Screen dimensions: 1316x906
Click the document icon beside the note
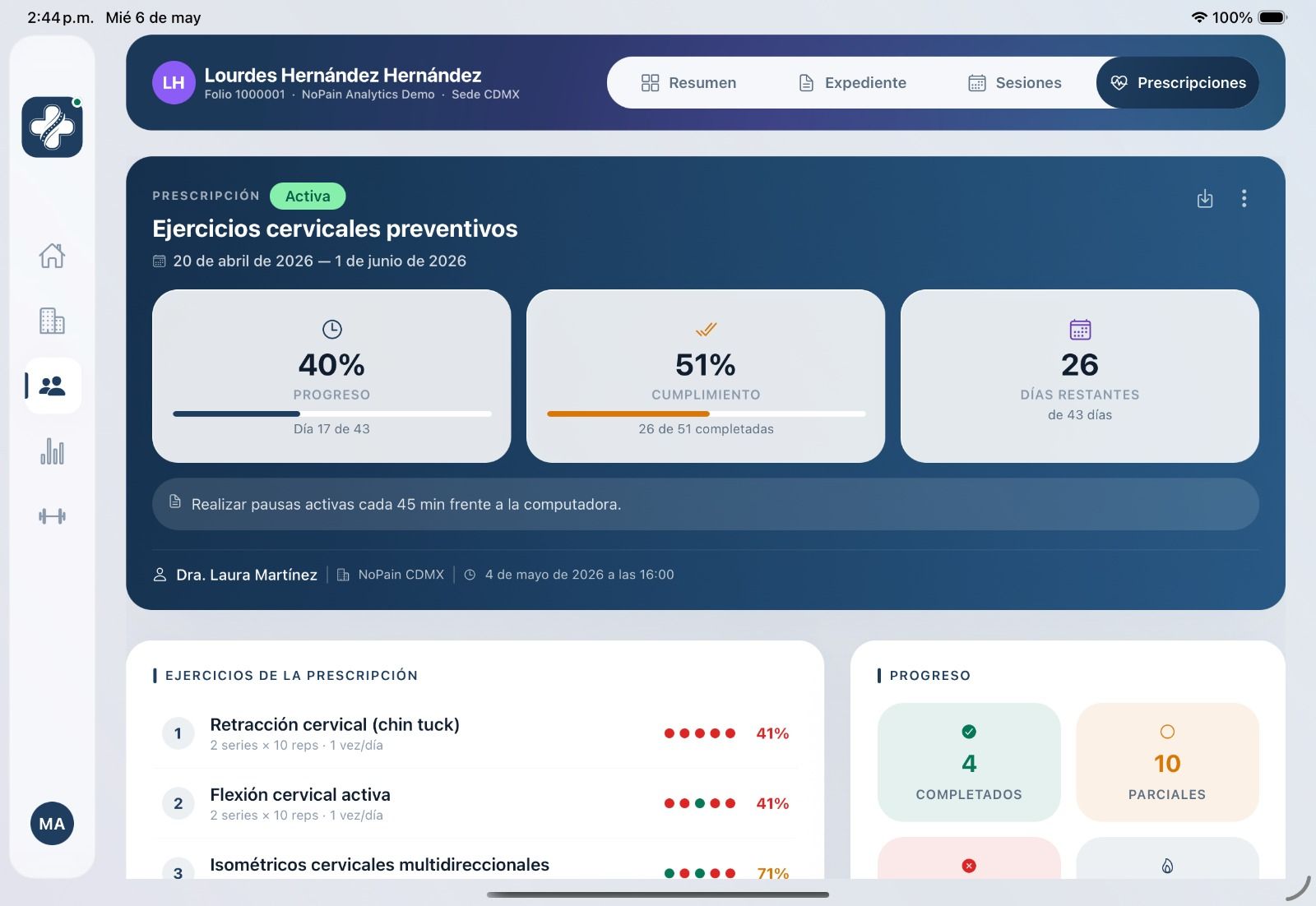pyautogui.click(x=174, y=502)
